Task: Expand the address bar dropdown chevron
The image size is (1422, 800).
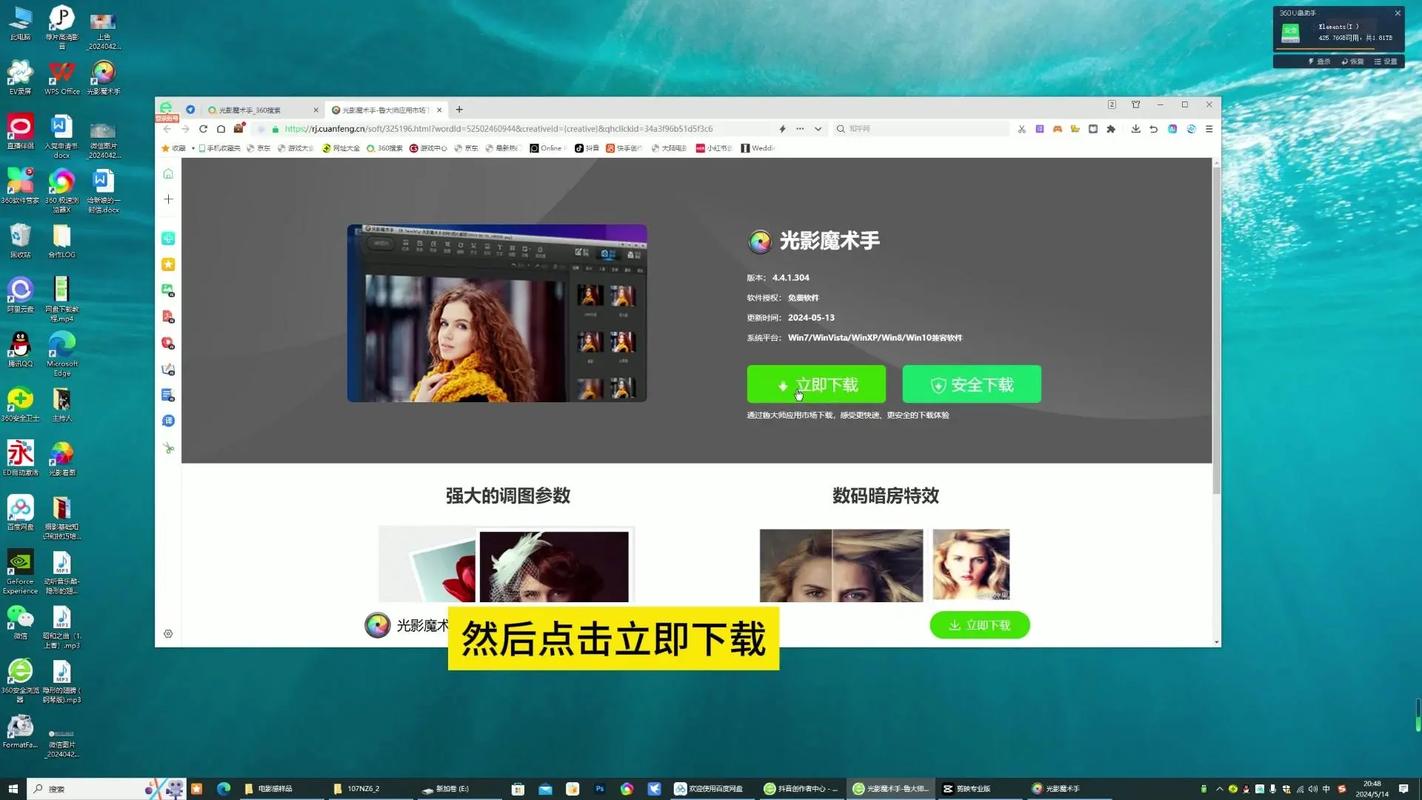Action: (x=818, y=128)
